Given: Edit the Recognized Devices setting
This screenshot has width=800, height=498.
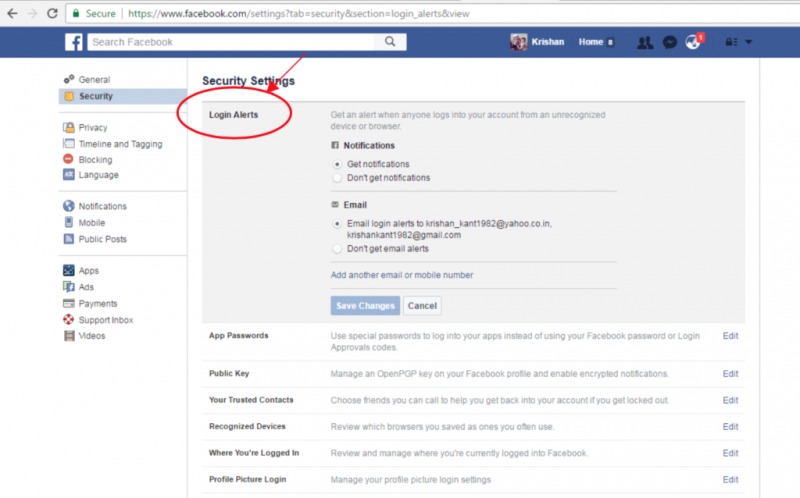Looking at the screenshot, I should (x=731, y=427).
